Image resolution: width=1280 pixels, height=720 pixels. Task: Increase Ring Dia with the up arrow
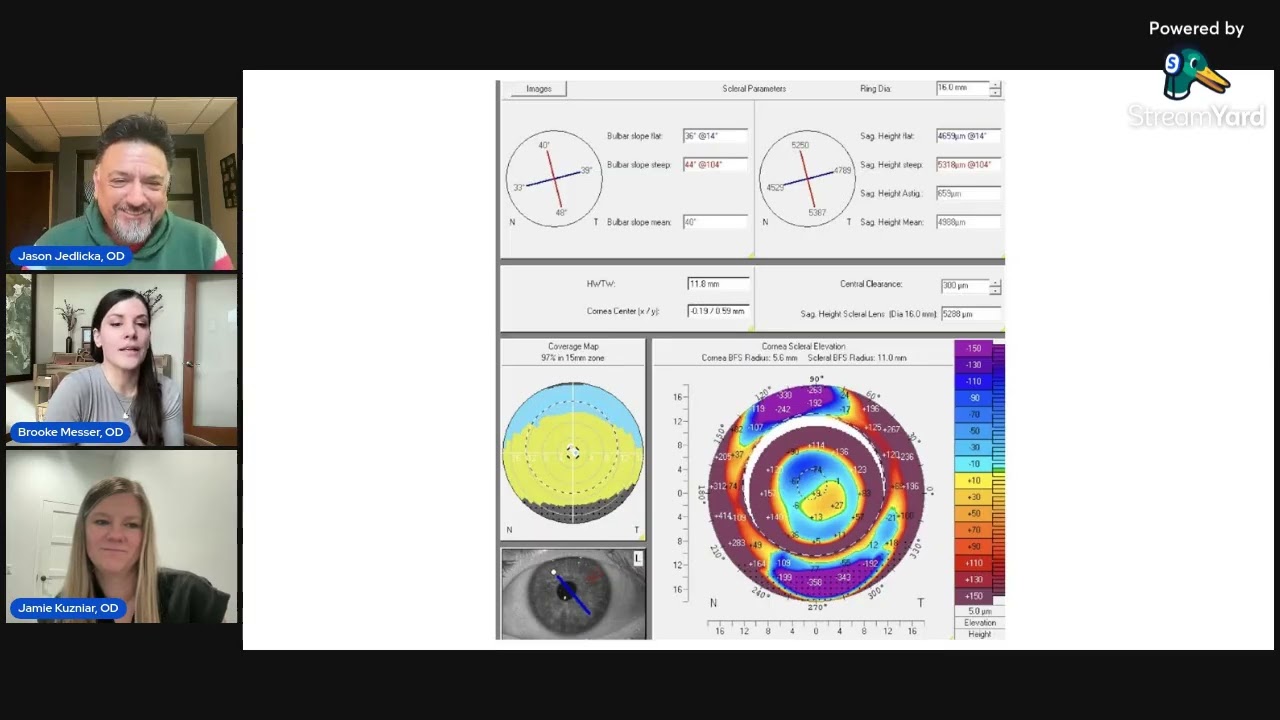tap(995, 84)
